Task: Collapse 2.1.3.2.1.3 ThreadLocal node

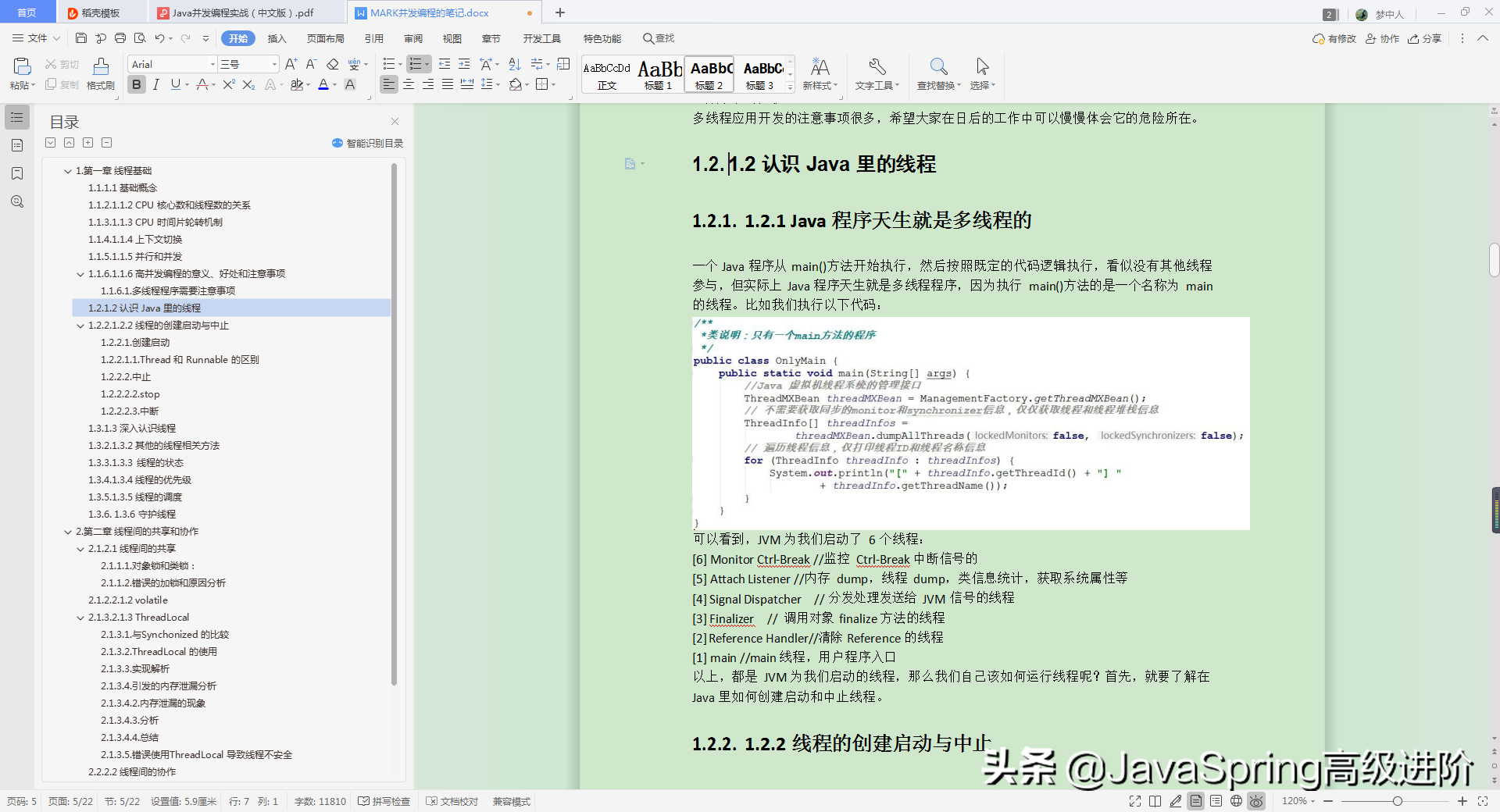Action: click(80, 618)
